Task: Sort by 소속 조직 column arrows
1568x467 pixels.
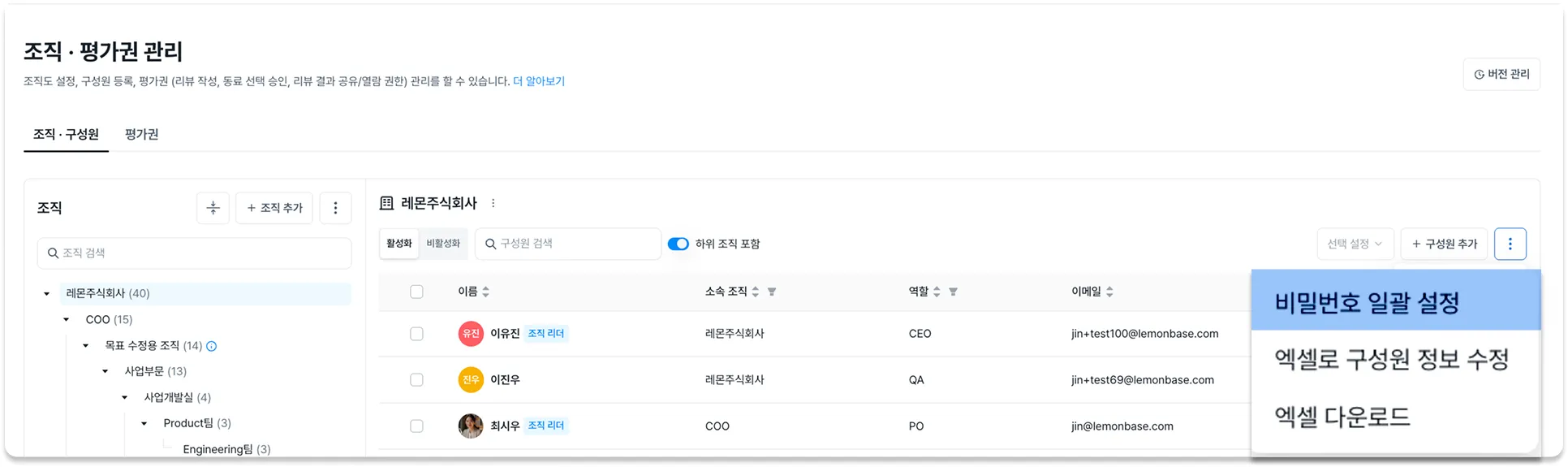Action: pyautogui.click(x=755, y=292)
